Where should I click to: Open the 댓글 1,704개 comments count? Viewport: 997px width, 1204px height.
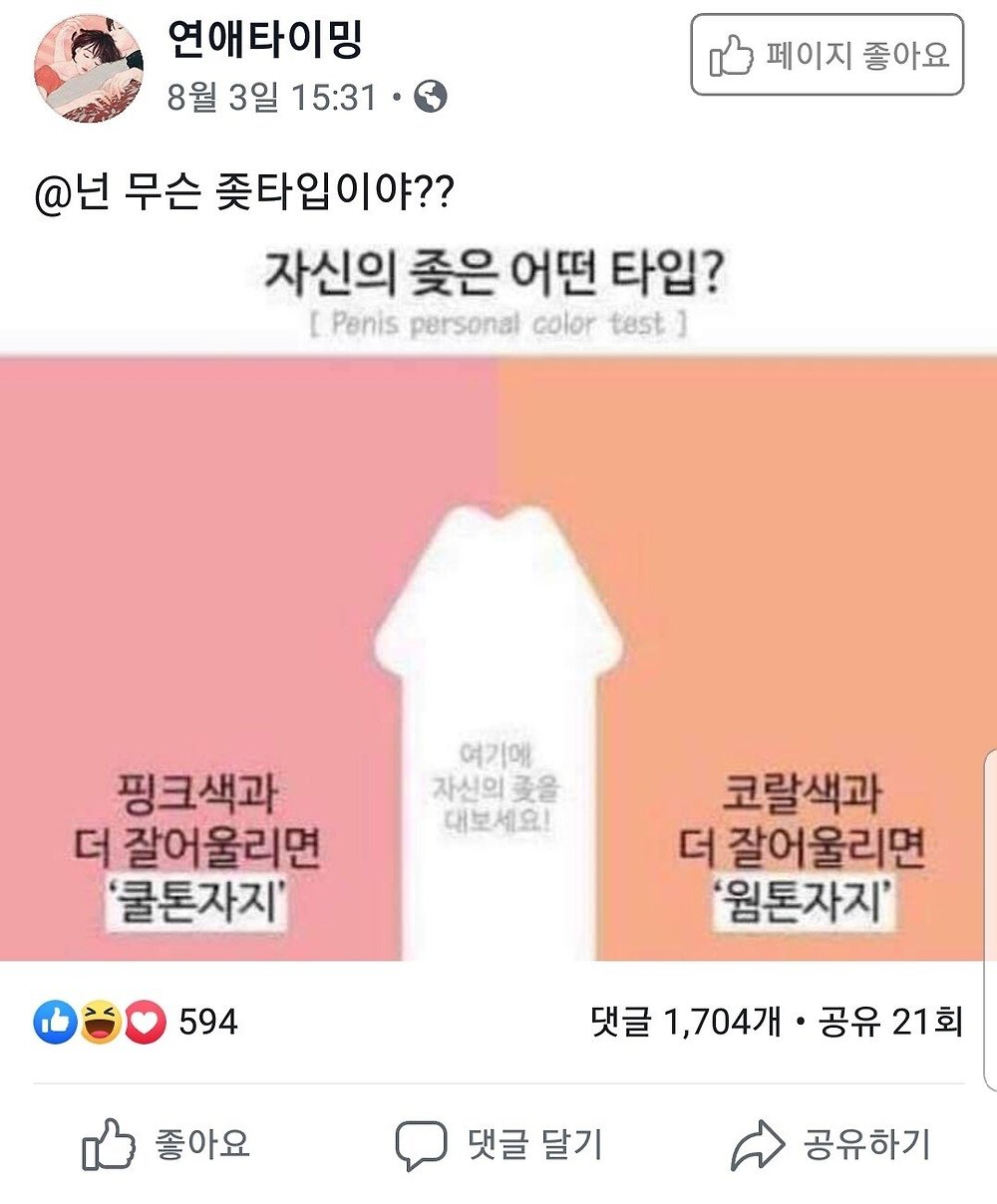tap(686, 1022)
